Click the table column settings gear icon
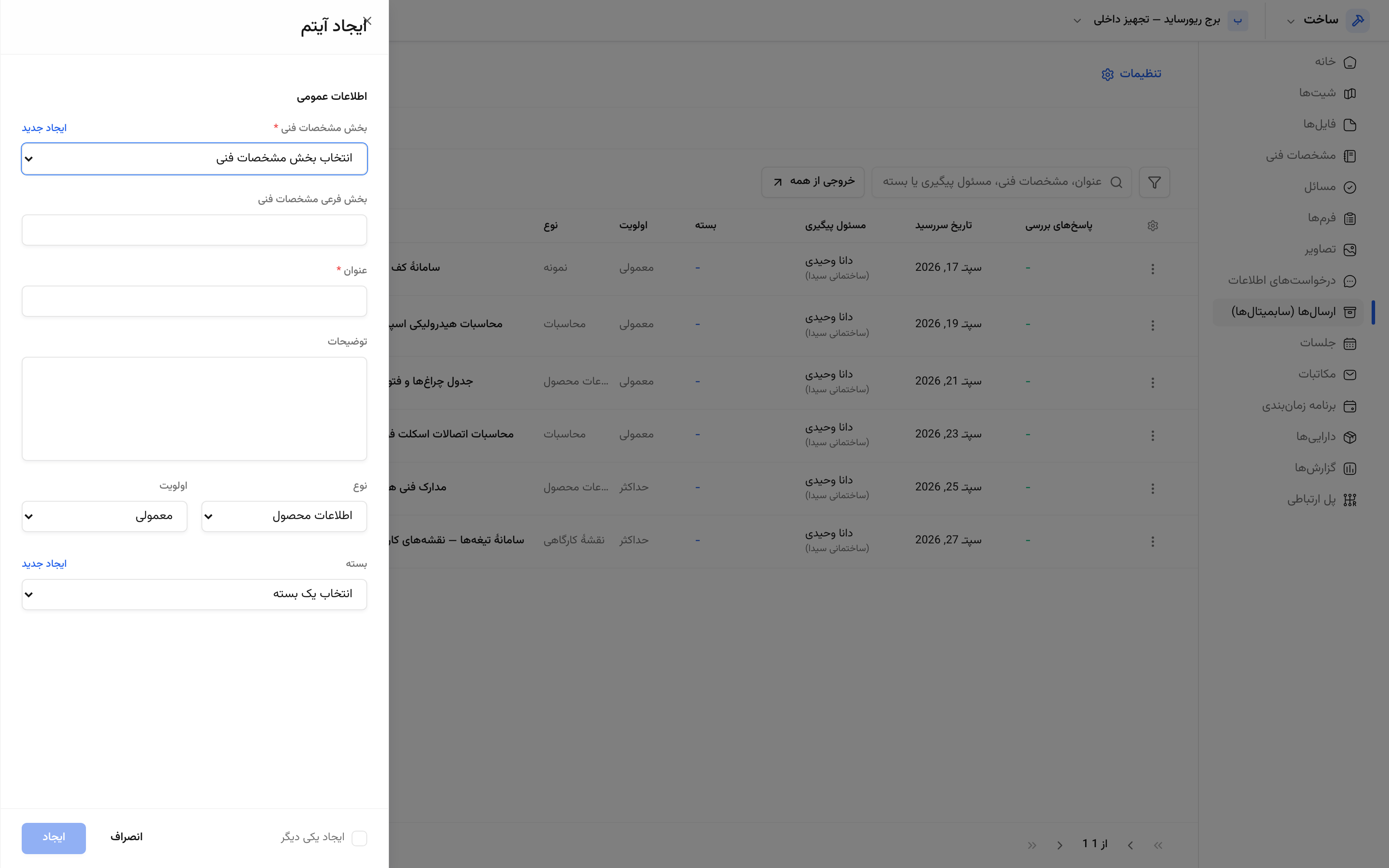 [x=1152, y=226]
